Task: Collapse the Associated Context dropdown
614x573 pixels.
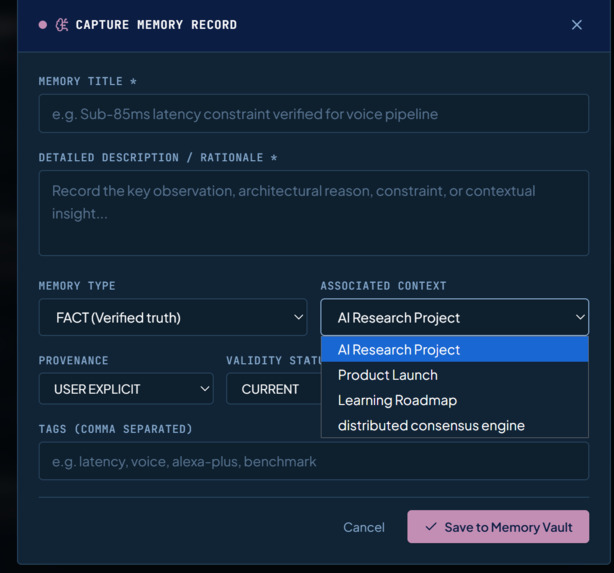Action: [x=455, y=317]
